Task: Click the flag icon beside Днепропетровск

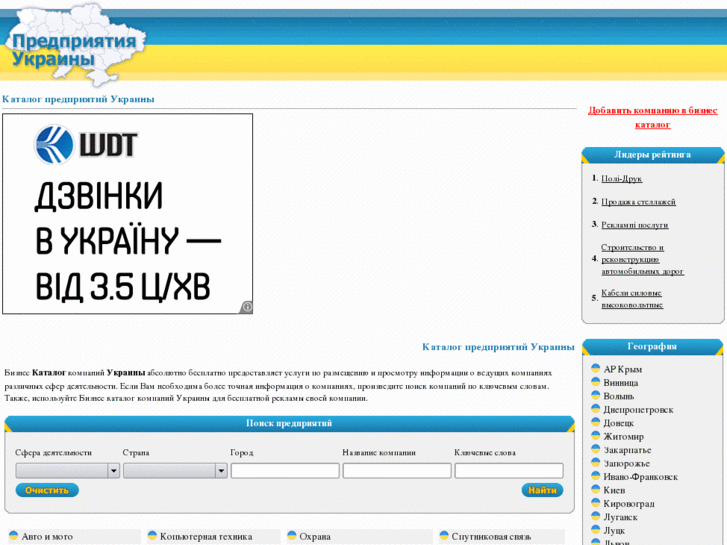Action: coord(596,409)
